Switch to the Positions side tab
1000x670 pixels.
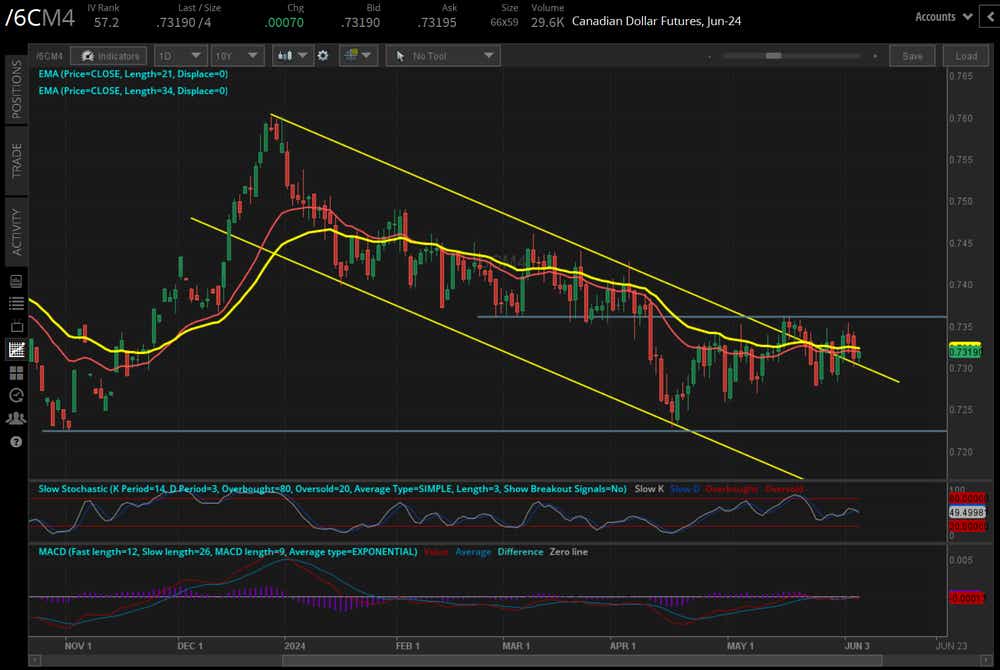(x=16, y=89)
